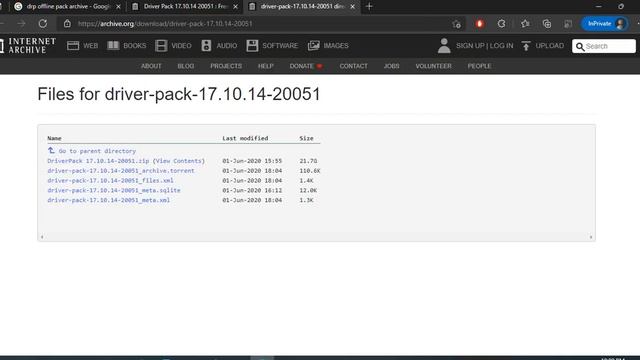Click the 21.7G size value
The width and height of the screenshot is (640, 360).
tap(308, 161)
